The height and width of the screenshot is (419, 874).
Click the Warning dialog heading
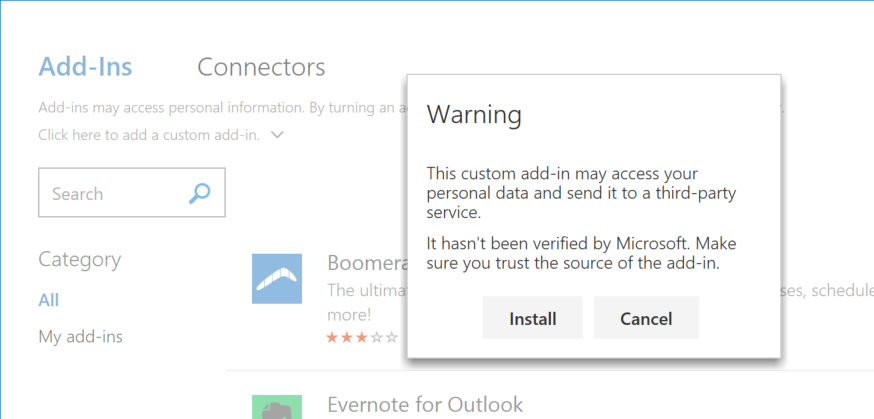474,115
